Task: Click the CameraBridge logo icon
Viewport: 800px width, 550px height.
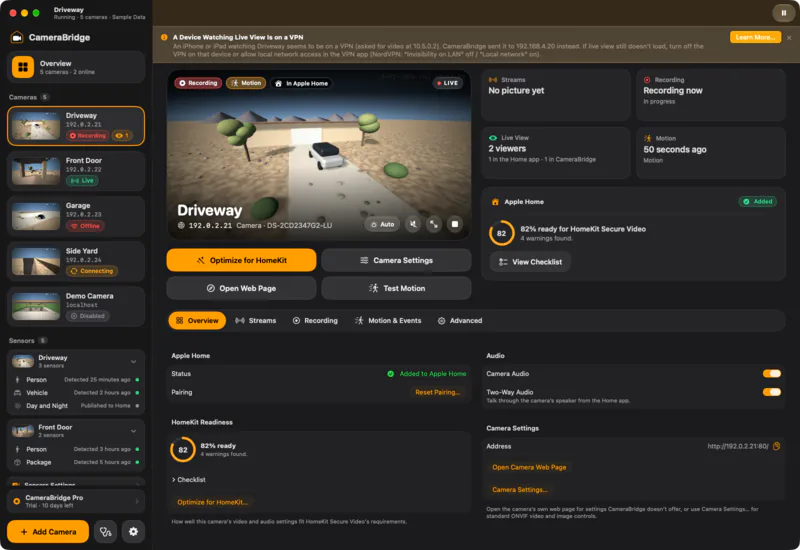Action: (x=17, y=37)
